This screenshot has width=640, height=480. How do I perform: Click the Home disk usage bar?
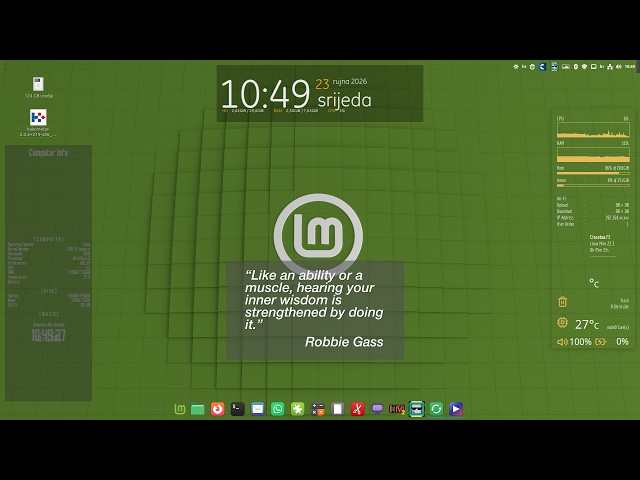pyautogui.click(x=593, y=185)
